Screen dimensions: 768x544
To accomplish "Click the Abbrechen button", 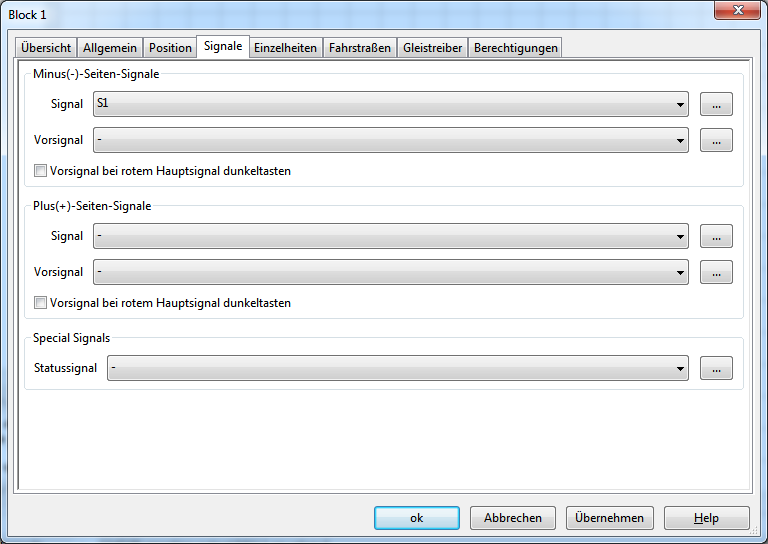I will tap(513, 518).
